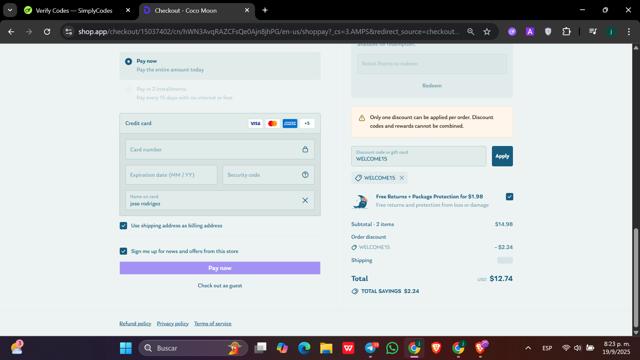
Task: Close the Checkout - Coco Moon tab
Action: click(x=247, y=11)
